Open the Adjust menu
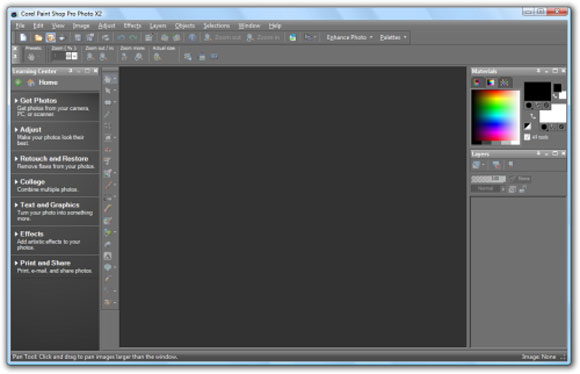This screenshot has width=580, height=374. coord(107,26)
